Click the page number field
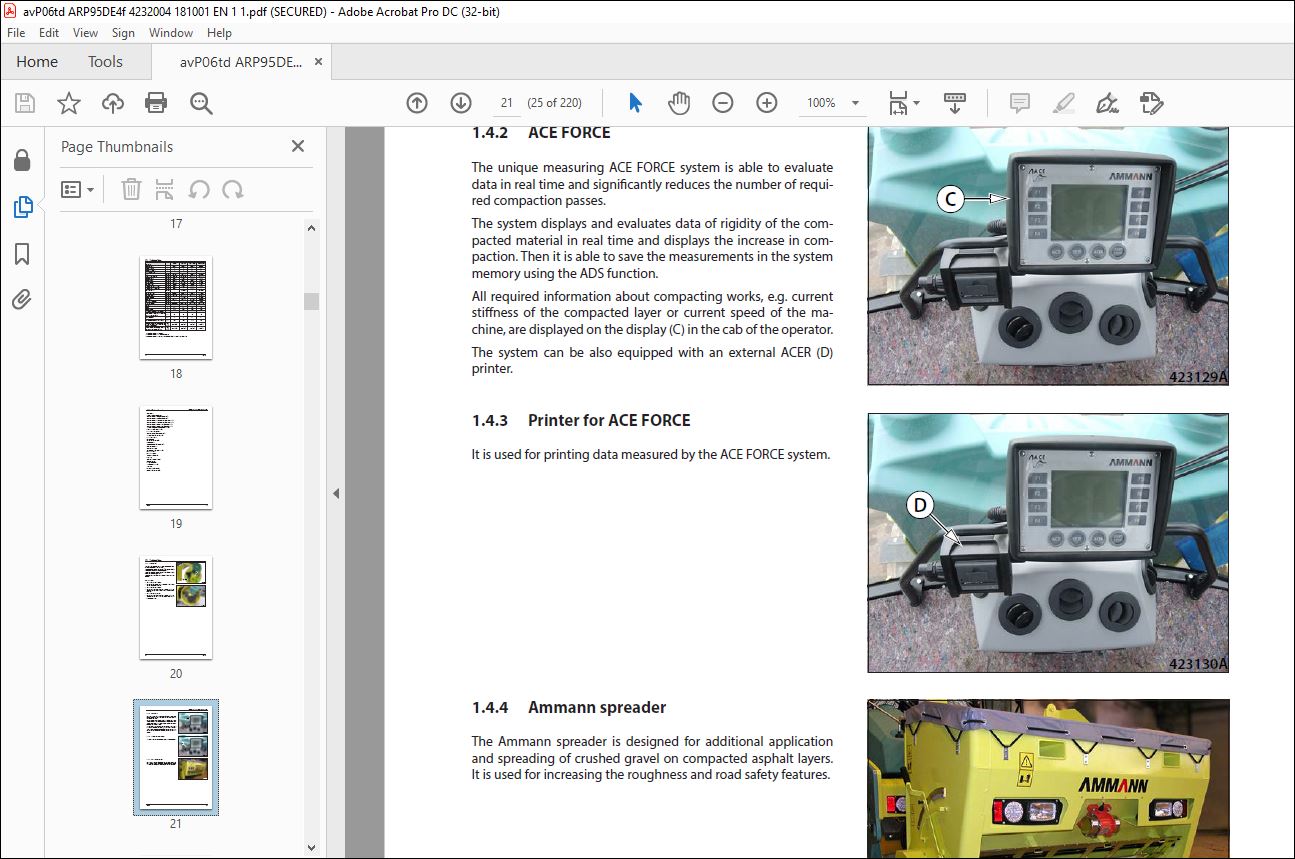 click(507, 103)
